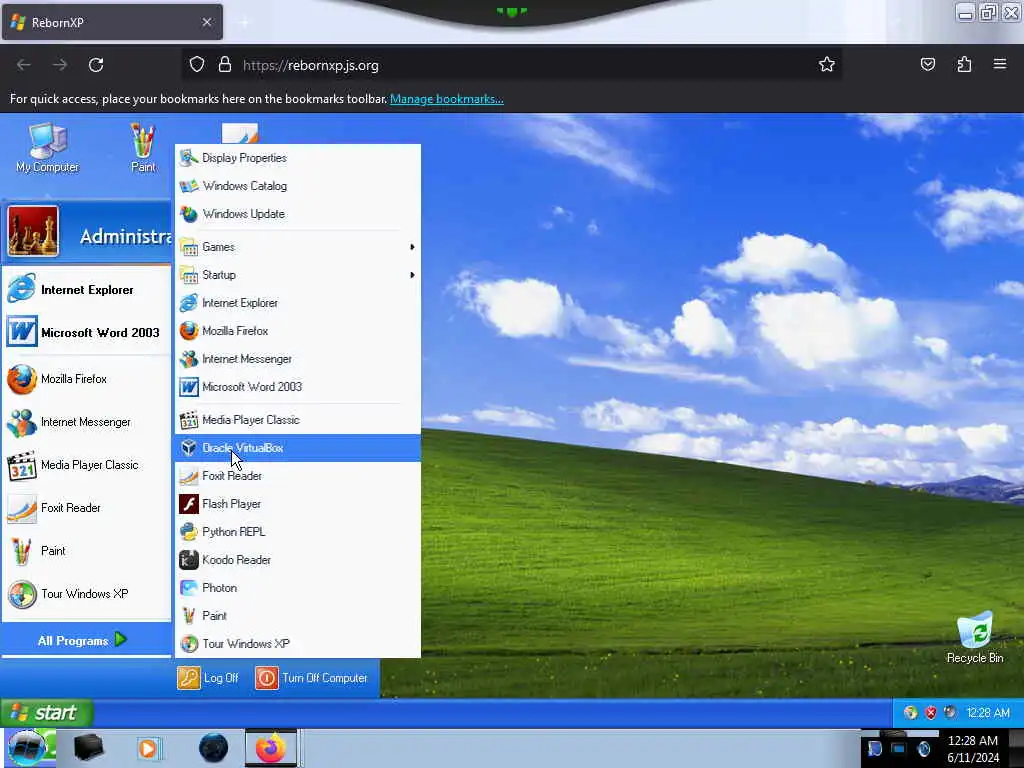Click Internet Messenger icon in All Programs list
The image size is (1024, 768).
[189, 359]
